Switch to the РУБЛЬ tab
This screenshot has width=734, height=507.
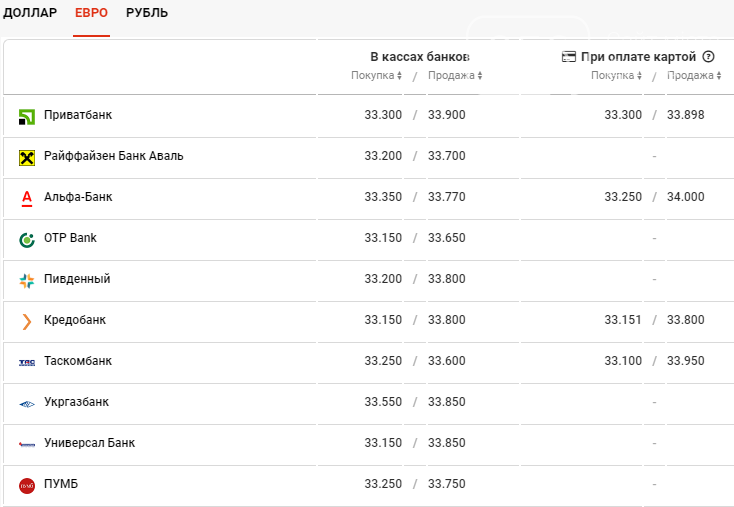pyautogui.click(x=147, y=13)
